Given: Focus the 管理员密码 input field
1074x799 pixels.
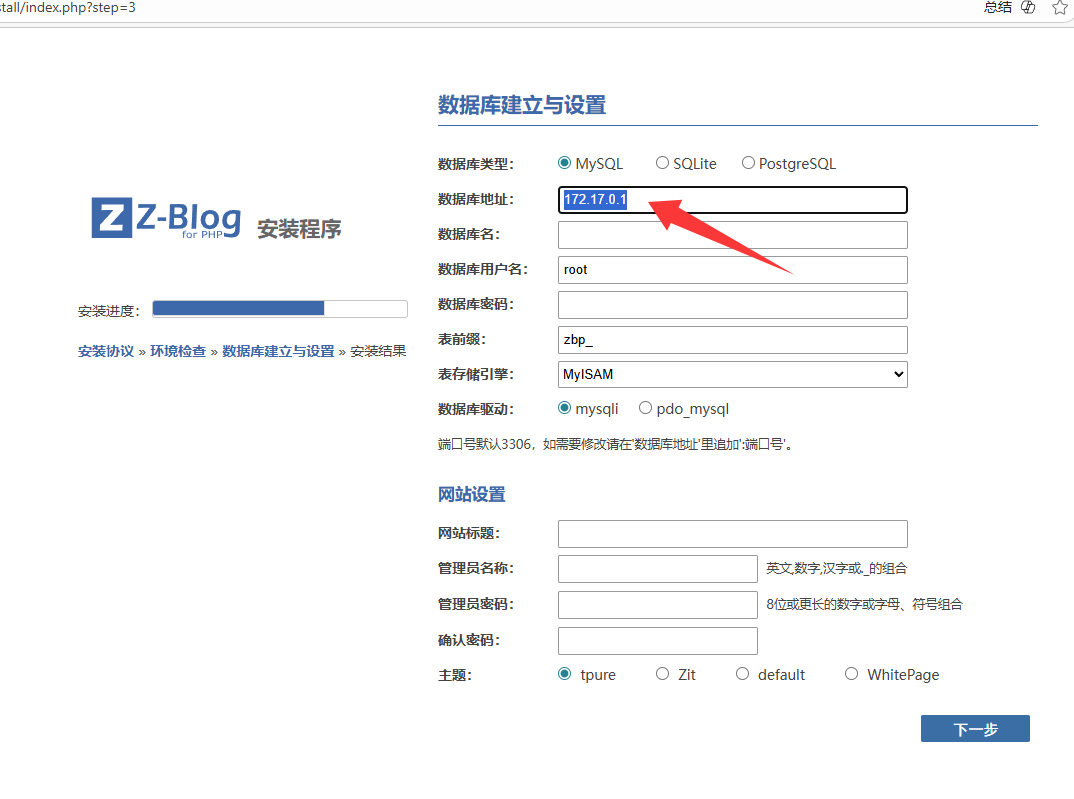Looking at the screenshot, I should 658,605.
